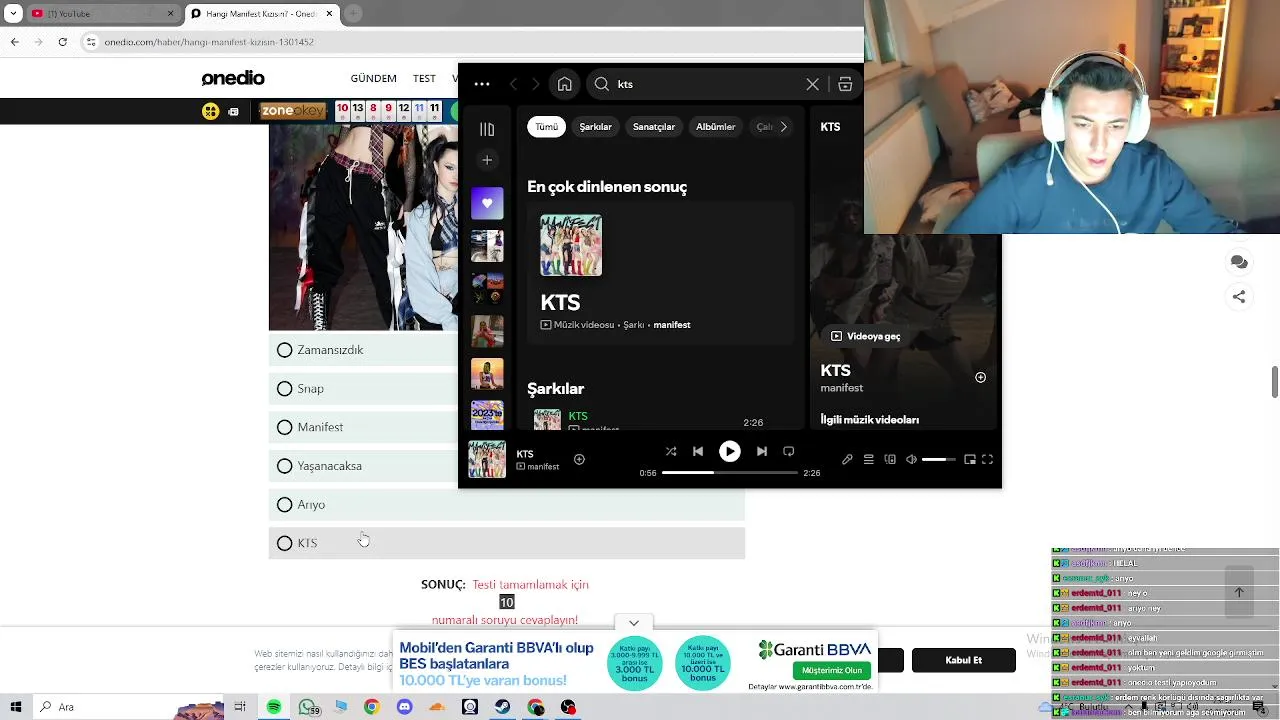Collapse the Garanti BBVA ad with chevron
Screen dimensions: 1280x720
pyautogui.click(x=634, y=623)
